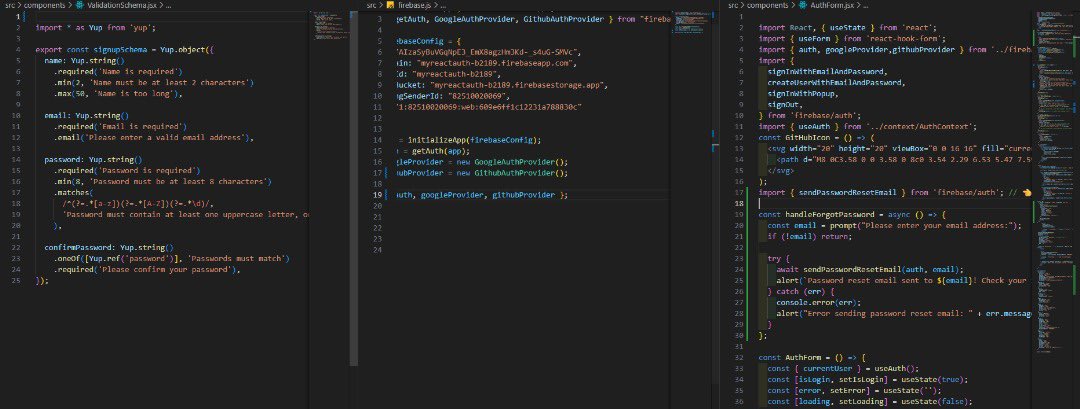This screenshot has width=1080, height=409.
Task: Click the 'email: Yup.string()' line
Action: (86, 116)
